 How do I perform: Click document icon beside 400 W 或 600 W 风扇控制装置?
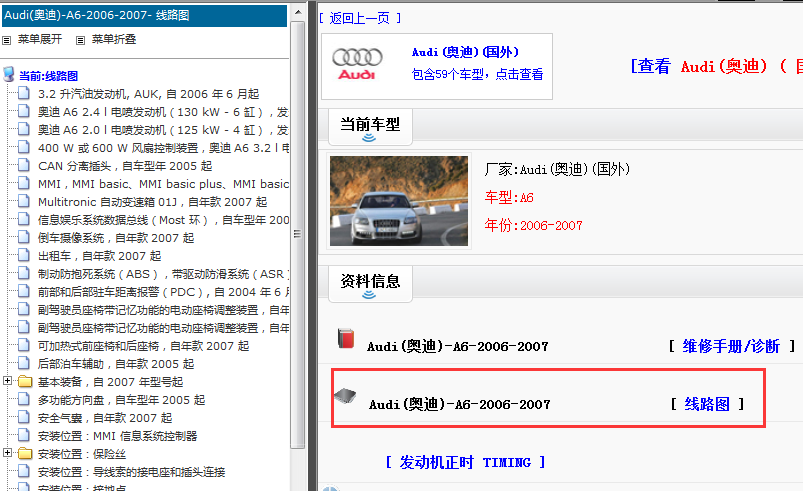pyautogui.click(x=24, y=147)
